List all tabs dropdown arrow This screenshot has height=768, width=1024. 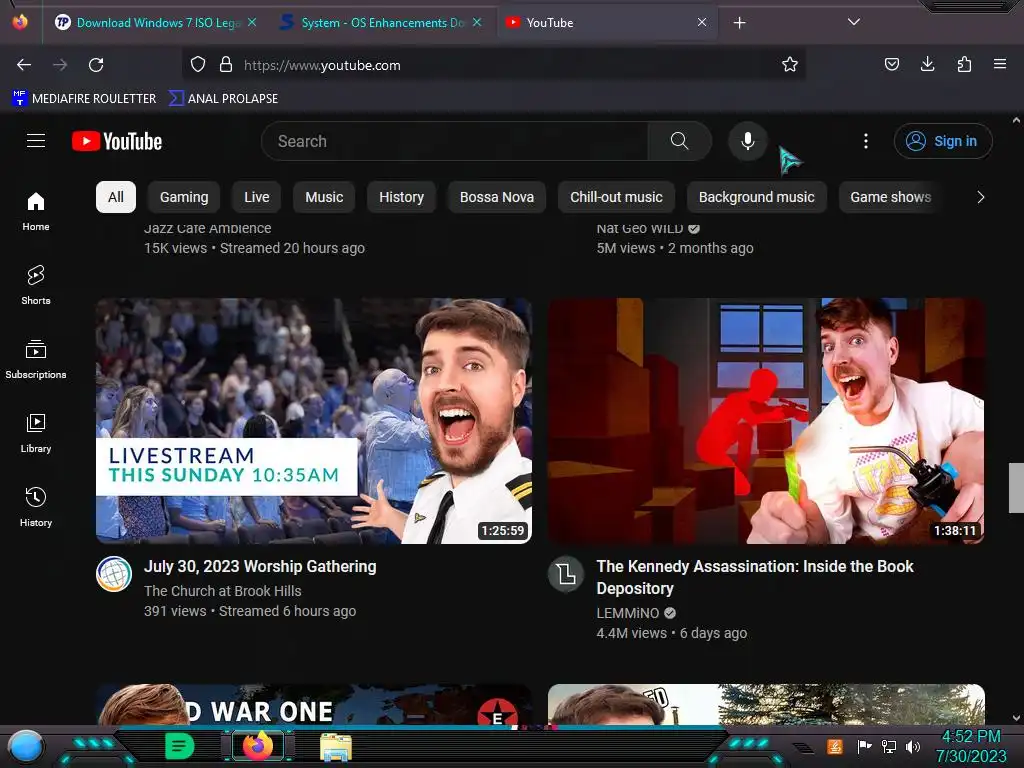pyautogui.click(x=854, y=22)
